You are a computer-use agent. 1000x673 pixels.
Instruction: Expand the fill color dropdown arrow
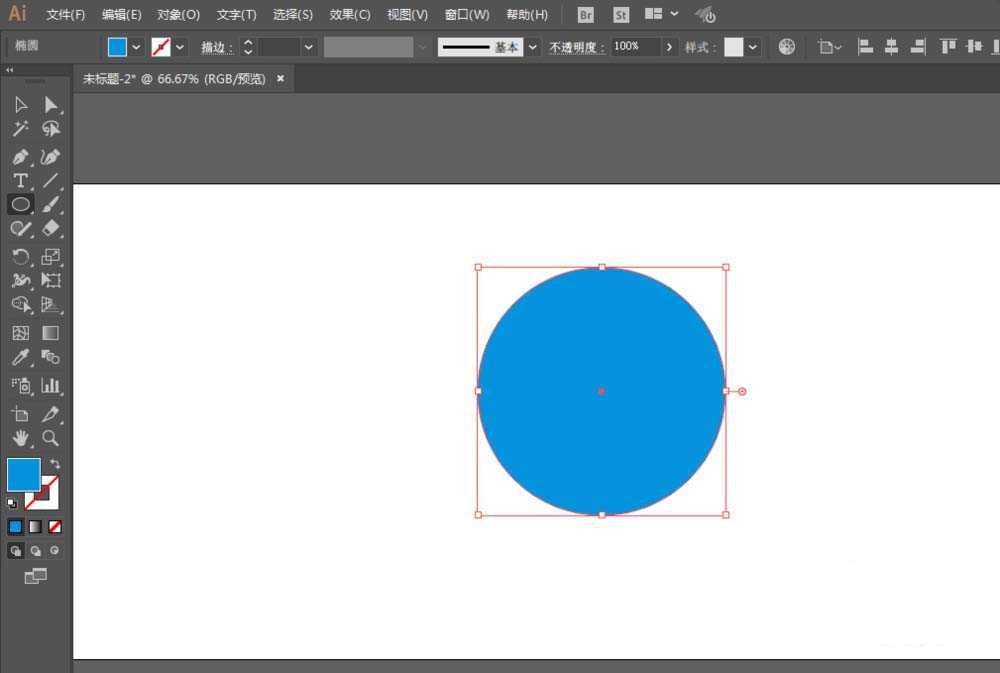point(136,47)
